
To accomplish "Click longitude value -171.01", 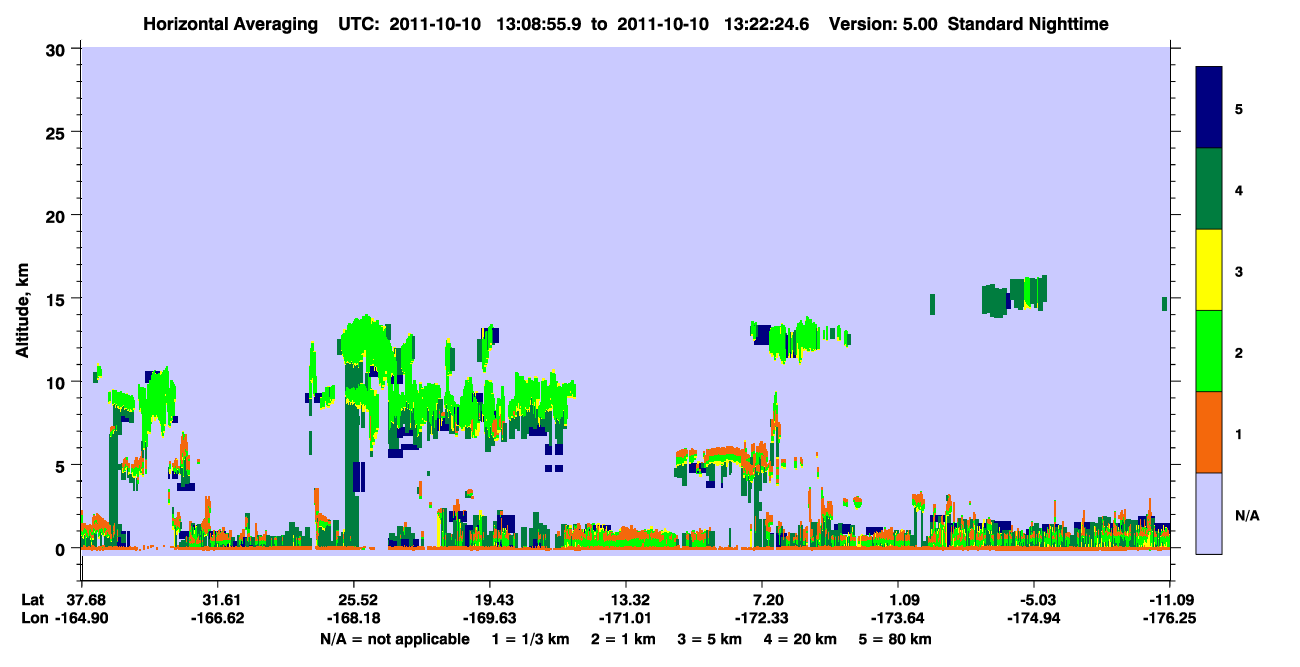I will 626,618.
